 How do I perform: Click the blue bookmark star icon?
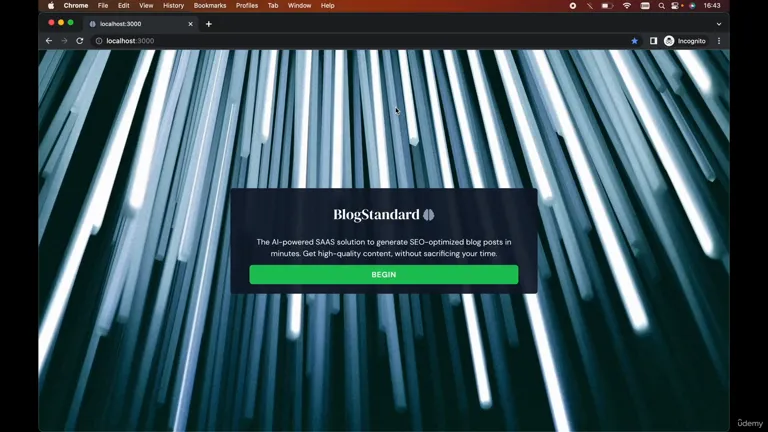pyautogui.click(x=634, y=41)
